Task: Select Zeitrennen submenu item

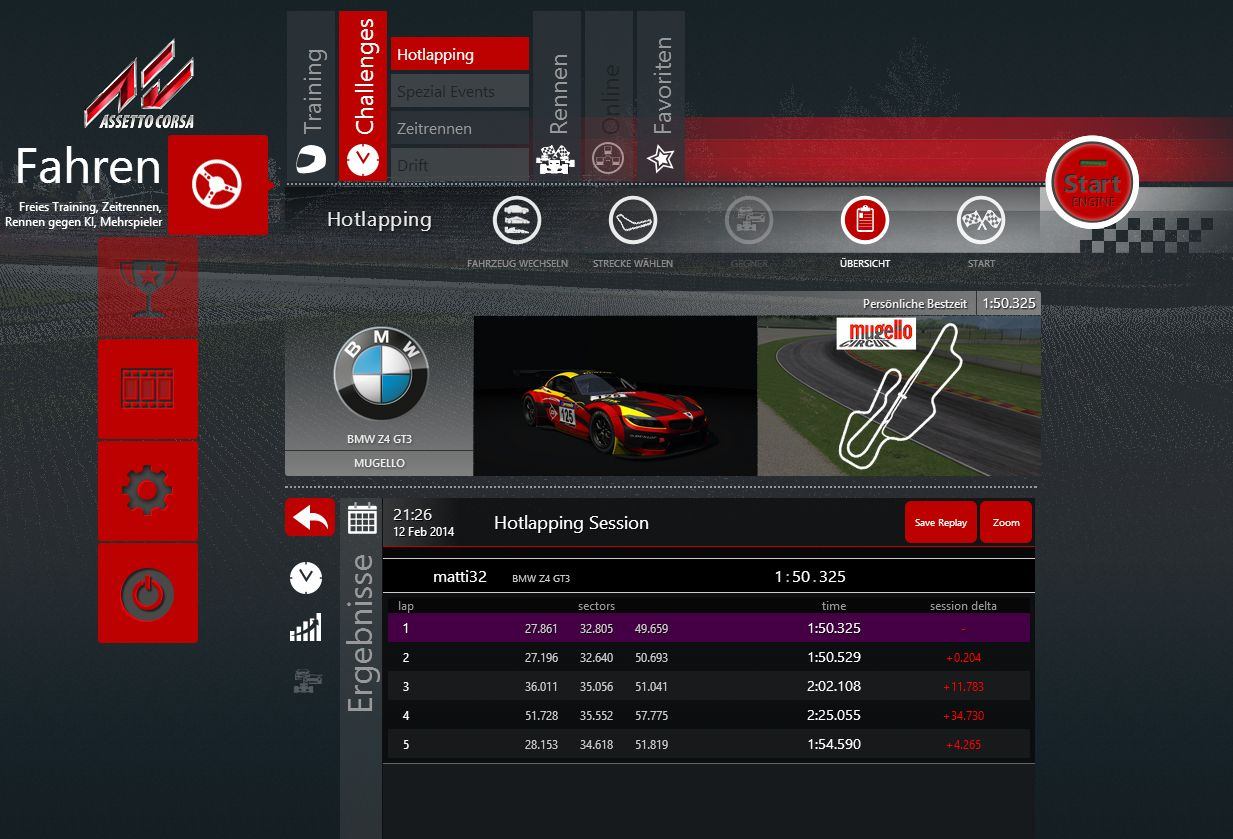Action: point(460,128)
